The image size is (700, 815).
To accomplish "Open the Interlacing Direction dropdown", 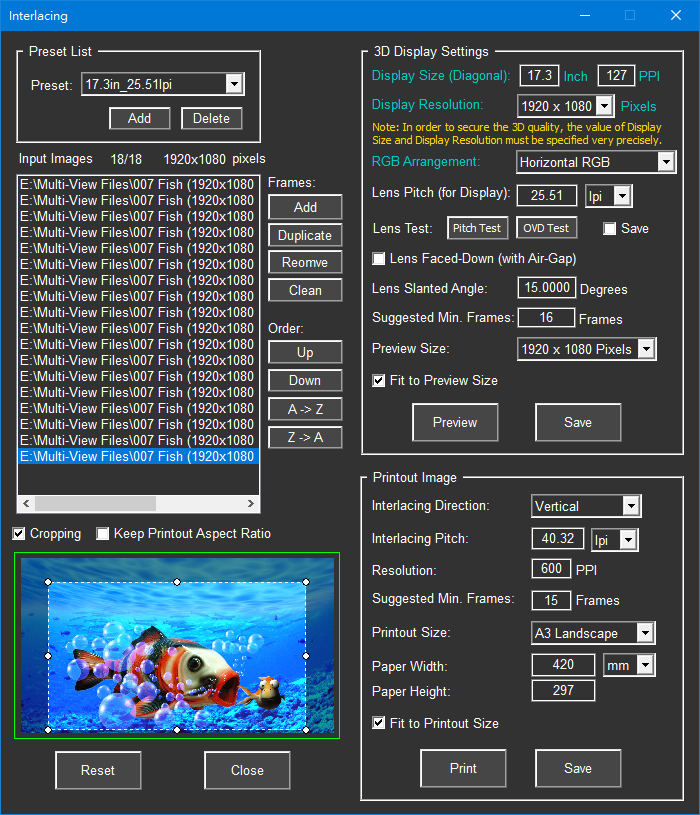I will [631, 506].
